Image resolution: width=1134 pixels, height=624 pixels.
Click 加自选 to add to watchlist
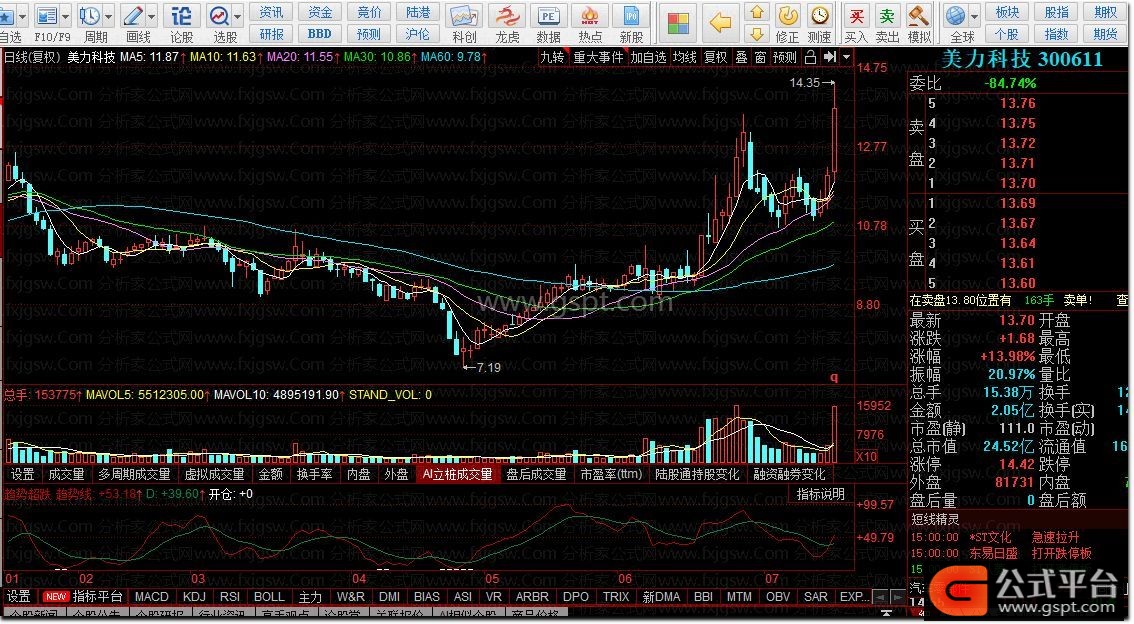click(648, 57)
